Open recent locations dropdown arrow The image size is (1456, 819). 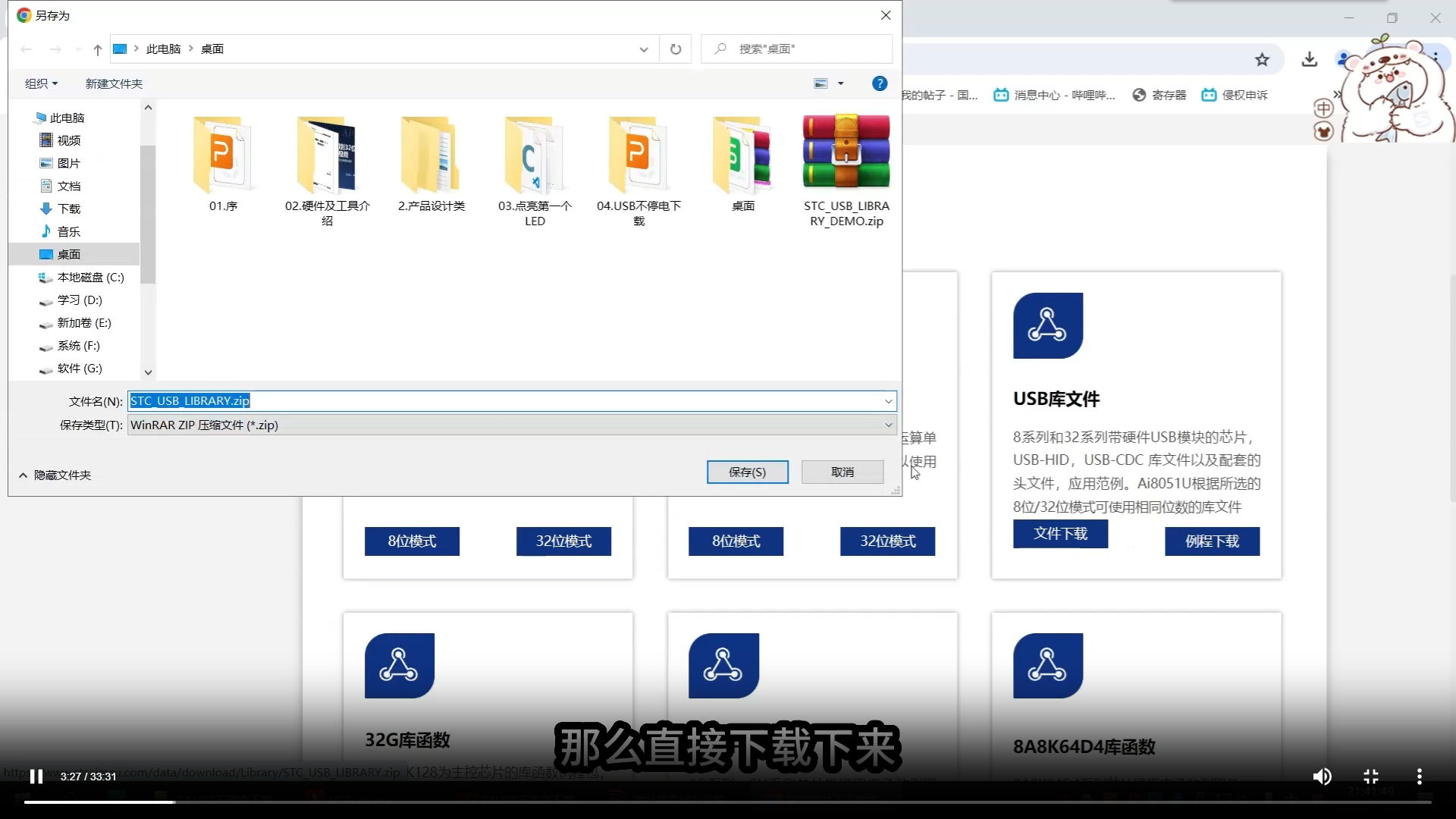[78, 49]
